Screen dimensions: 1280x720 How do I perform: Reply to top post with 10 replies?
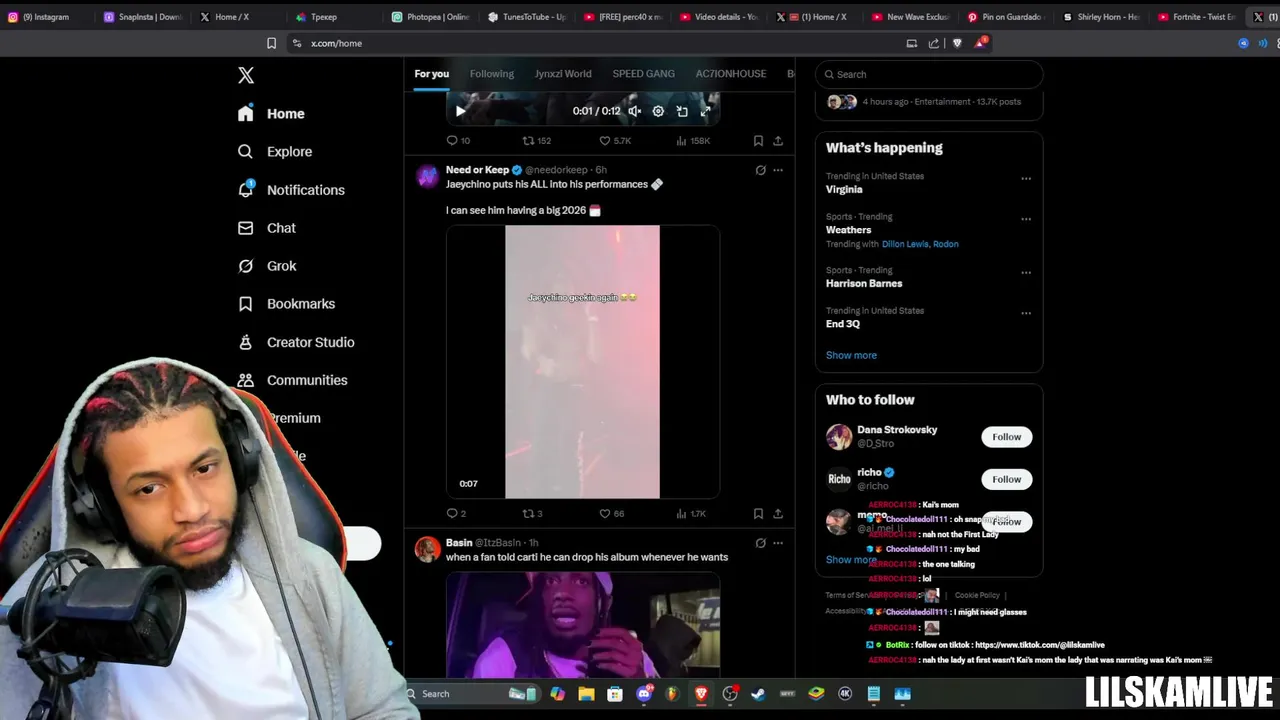point(458,141)
